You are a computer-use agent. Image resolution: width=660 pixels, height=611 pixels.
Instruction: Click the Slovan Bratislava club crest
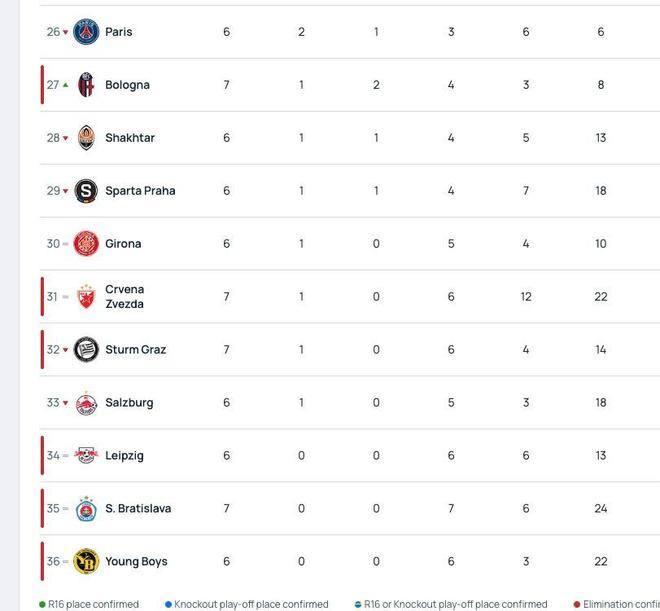[x=86, y=508]
